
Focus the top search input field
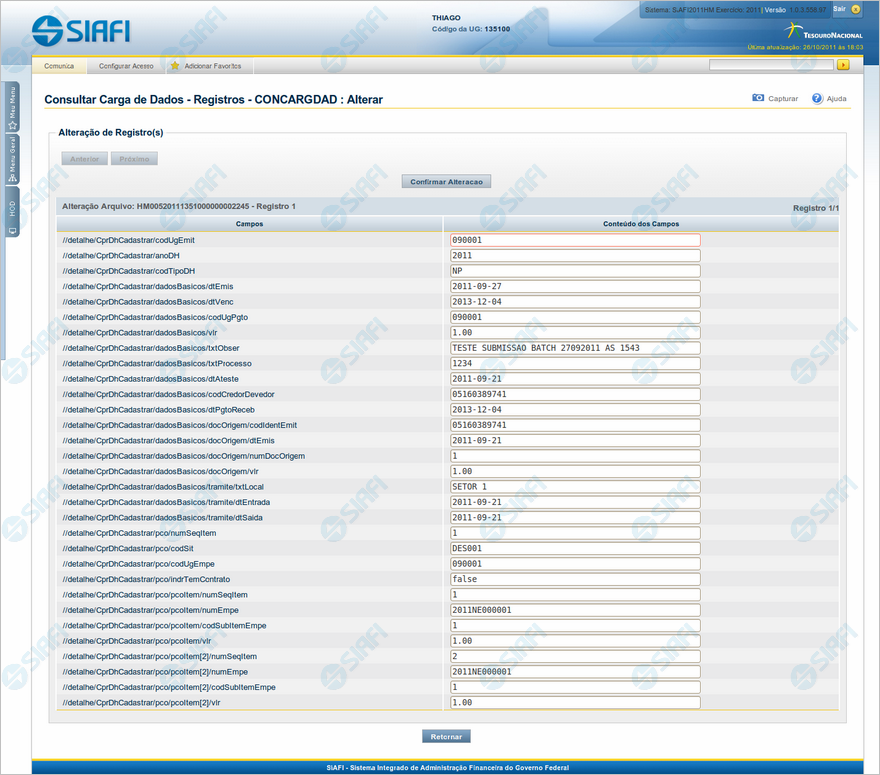(771, 65)
